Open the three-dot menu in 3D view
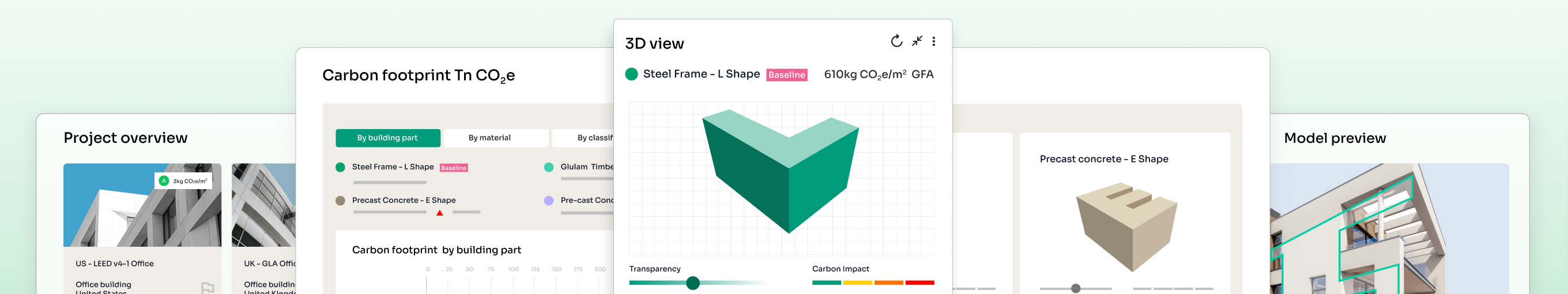The height and width of the screenshot is (294, 1568). [x=934, y=42]
